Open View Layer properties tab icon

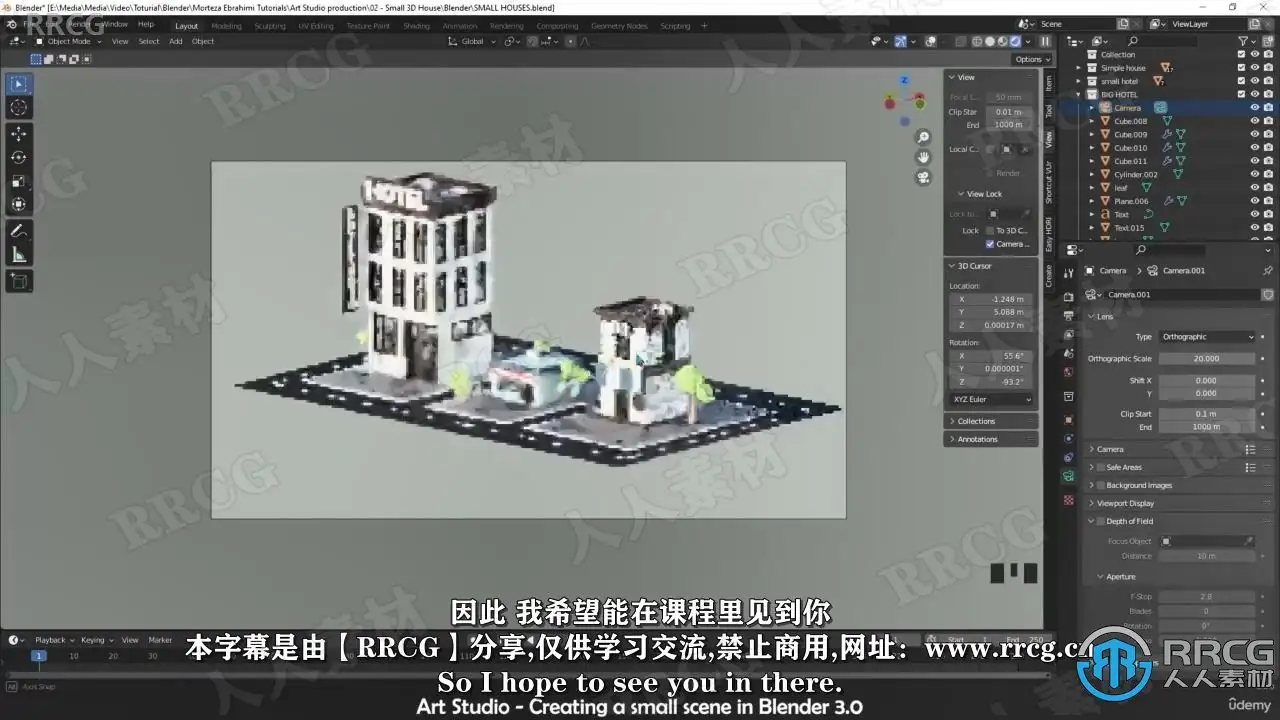click(1069, 335)
